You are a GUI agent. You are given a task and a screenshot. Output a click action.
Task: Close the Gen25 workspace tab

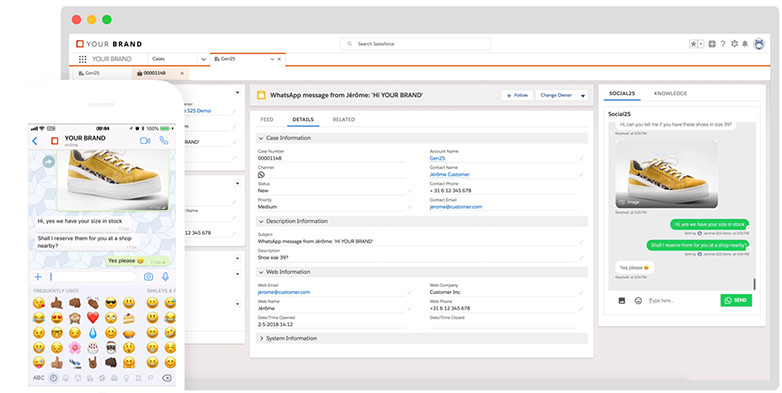tap(279, 59)
